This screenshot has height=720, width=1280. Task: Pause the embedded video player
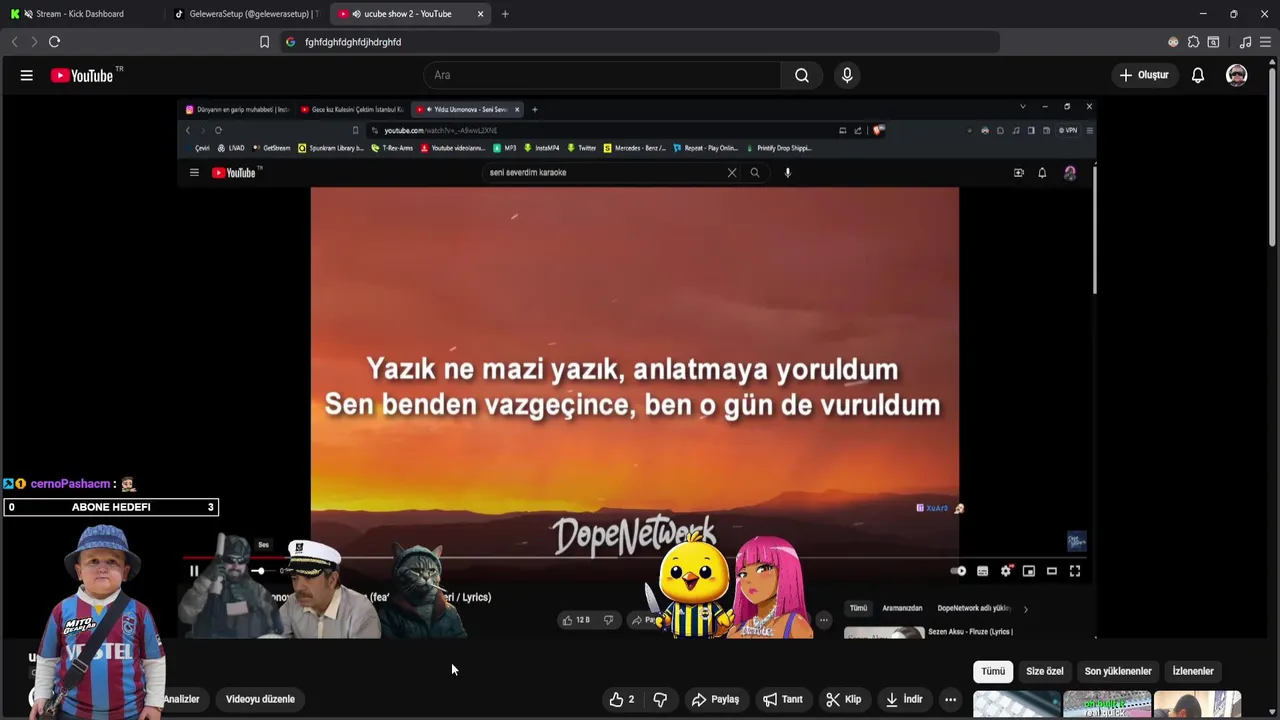pyautogui.click(x=194, y=571)
